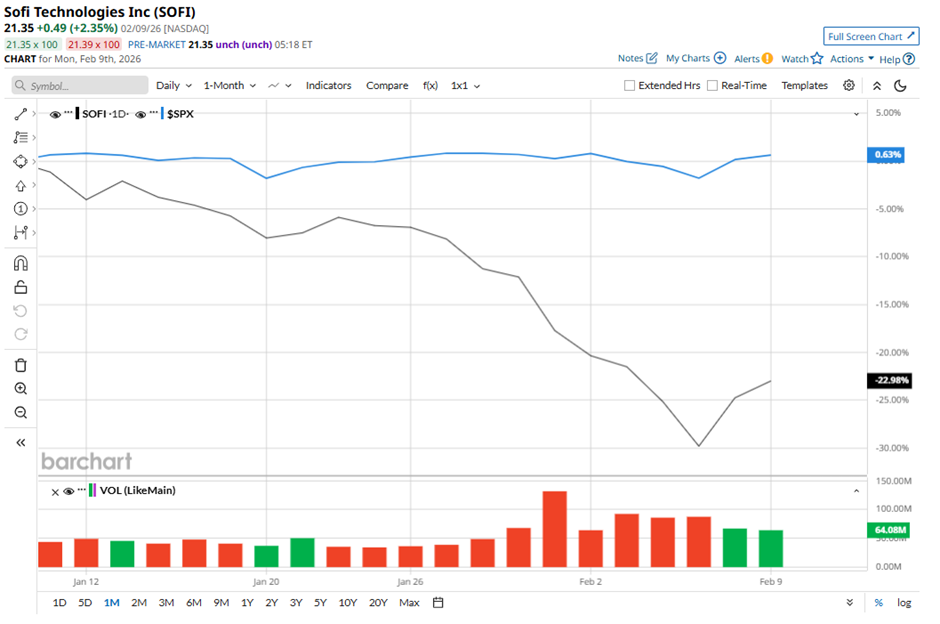Open SOFI series options three-dots
This screenshot has height=624, width=940.
(x=68, y=112)
